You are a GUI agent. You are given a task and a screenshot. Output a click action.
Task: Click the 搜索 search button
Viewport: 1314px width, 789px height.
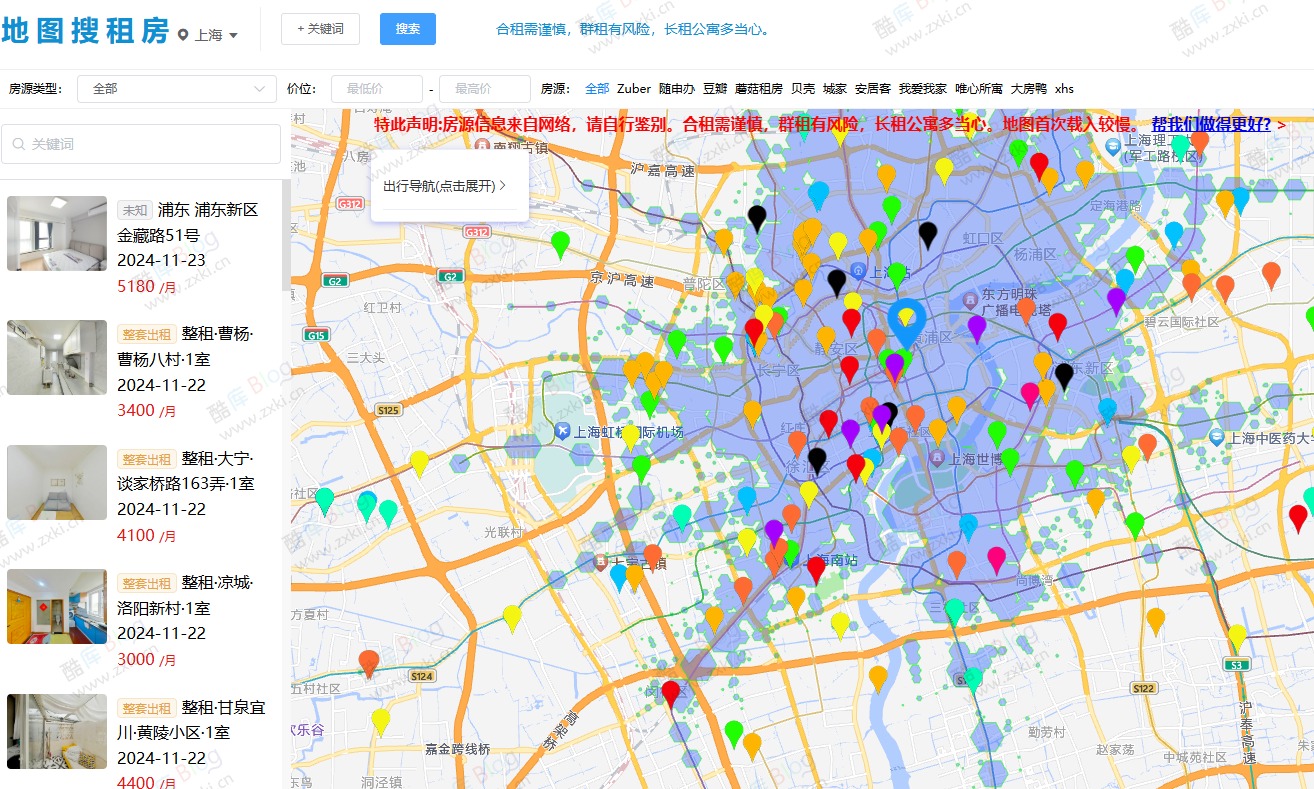406,29
